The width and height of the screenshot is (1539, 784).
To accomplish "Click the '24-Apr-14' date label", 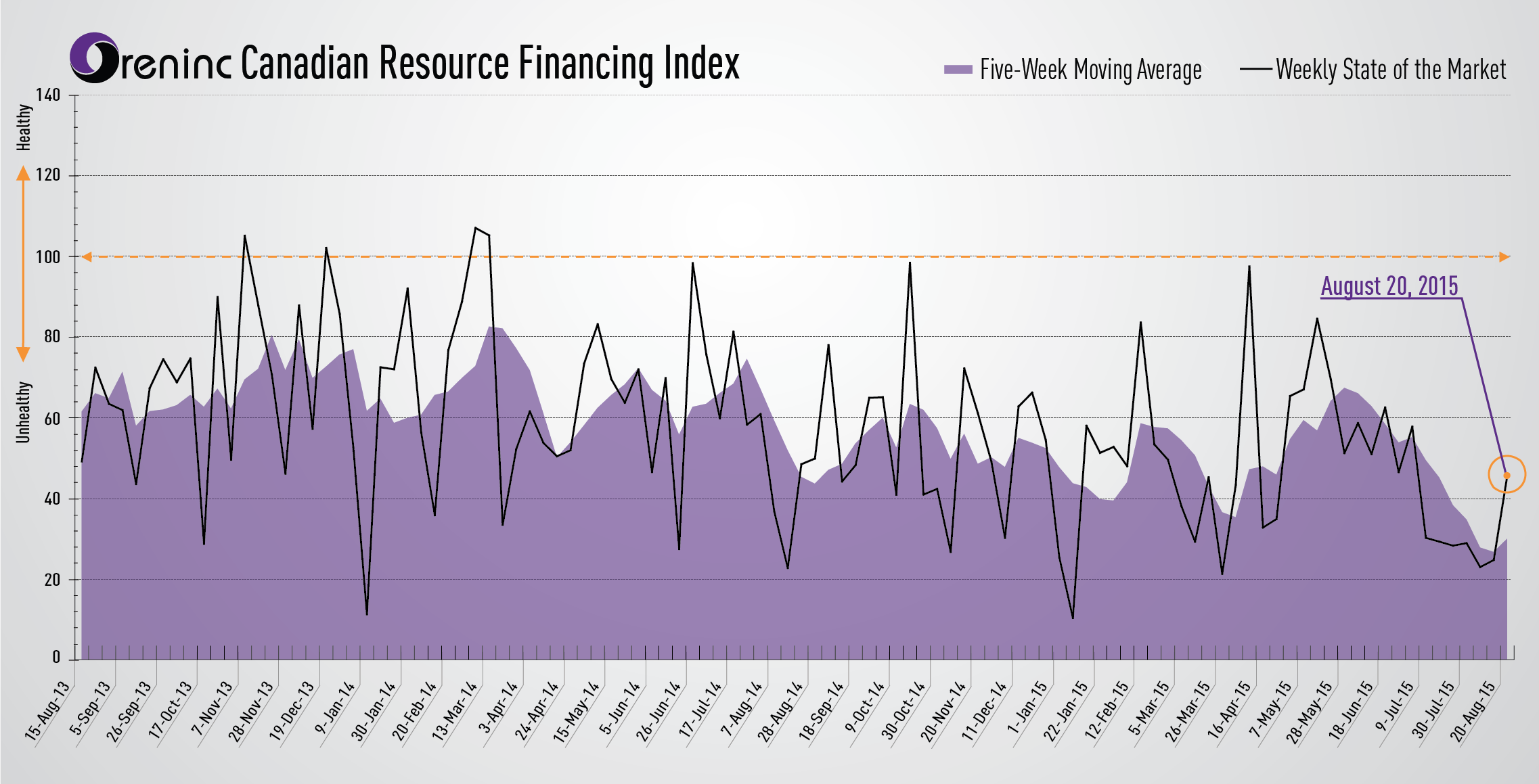I will click(x=536, y=710).
